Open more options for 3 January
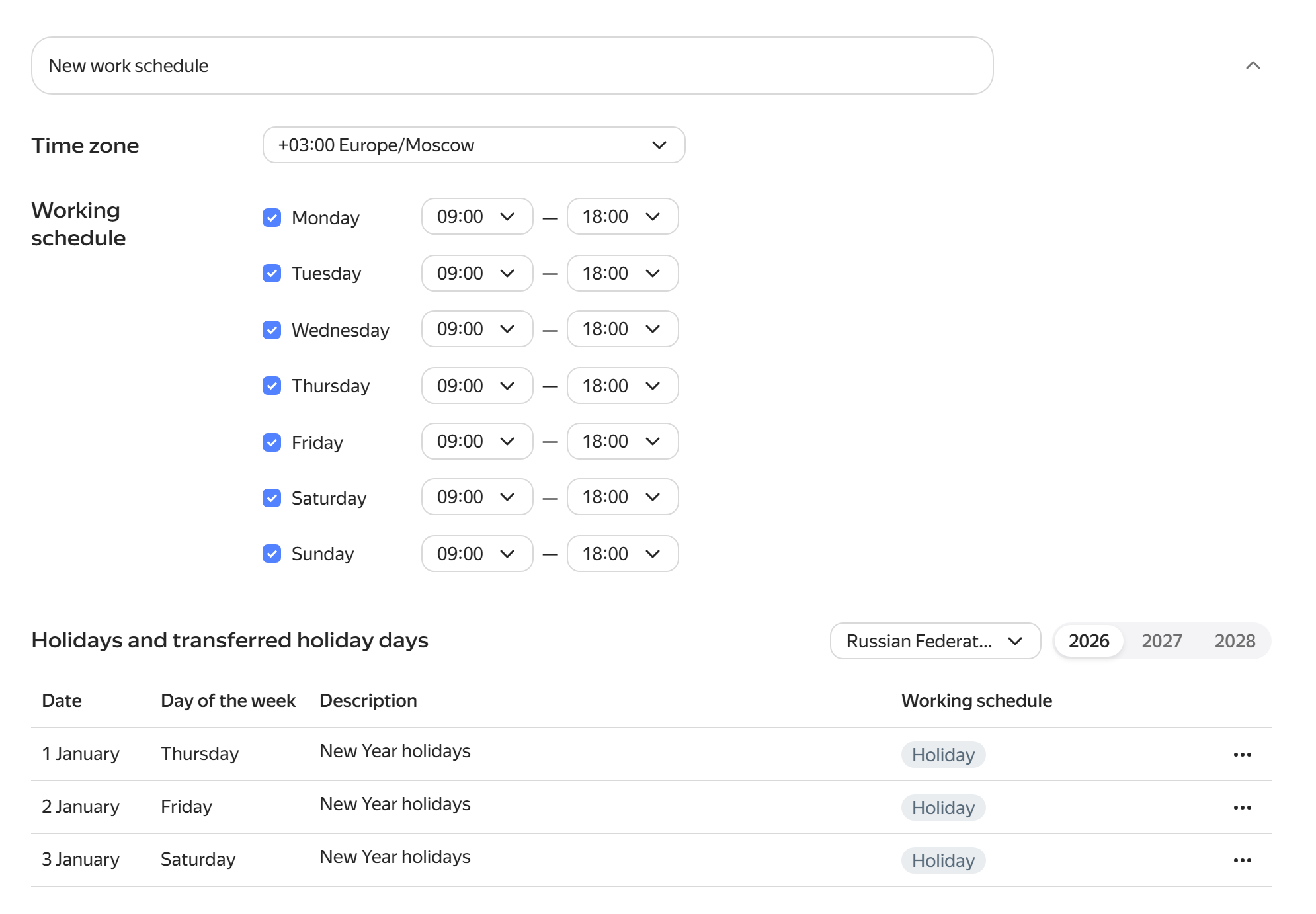Image resolution: width=1316 pixels, height=914 pixels. [1243, 860]
